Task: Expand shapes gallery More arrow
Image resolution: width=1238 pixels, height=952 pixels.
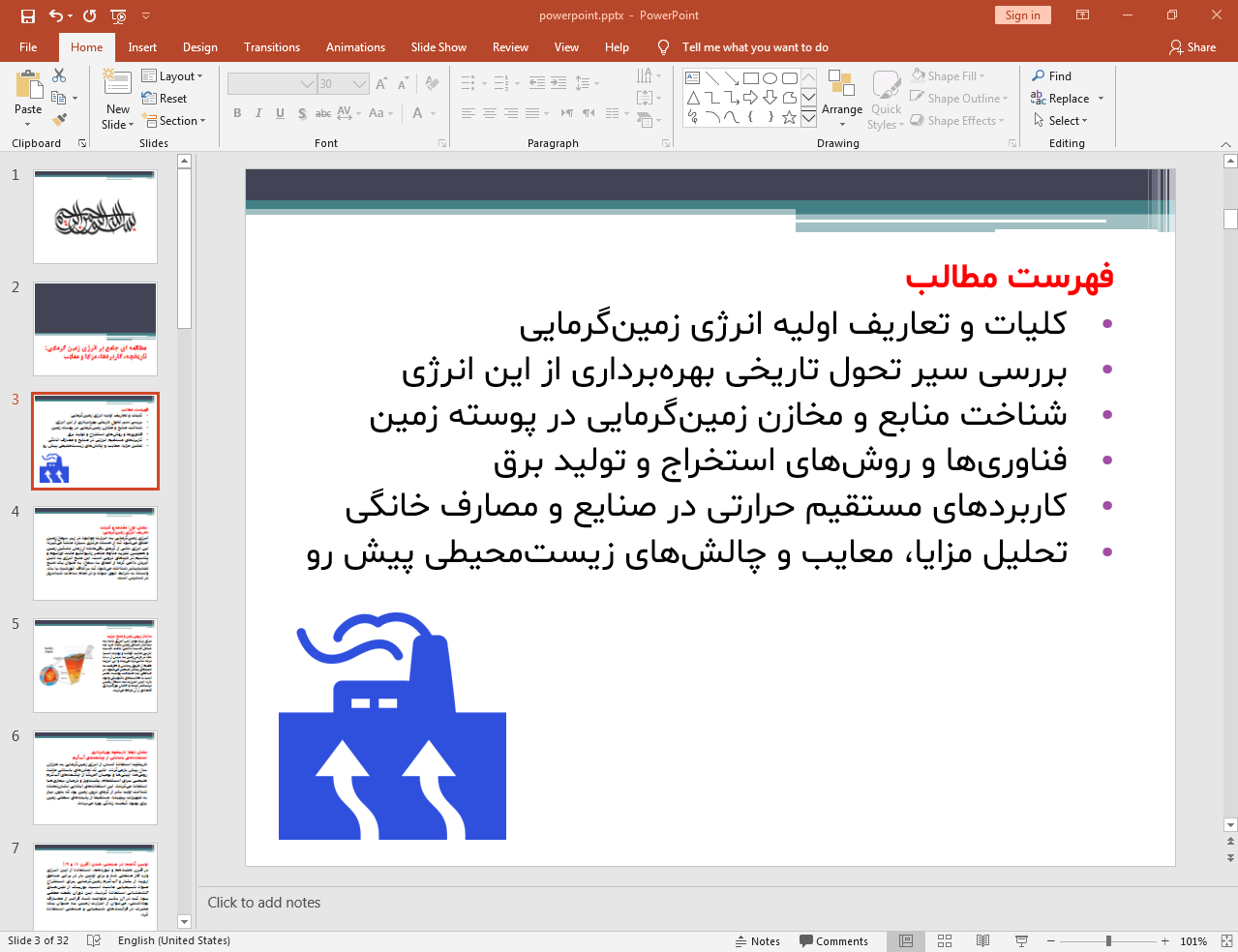Action: click(809, 117)
